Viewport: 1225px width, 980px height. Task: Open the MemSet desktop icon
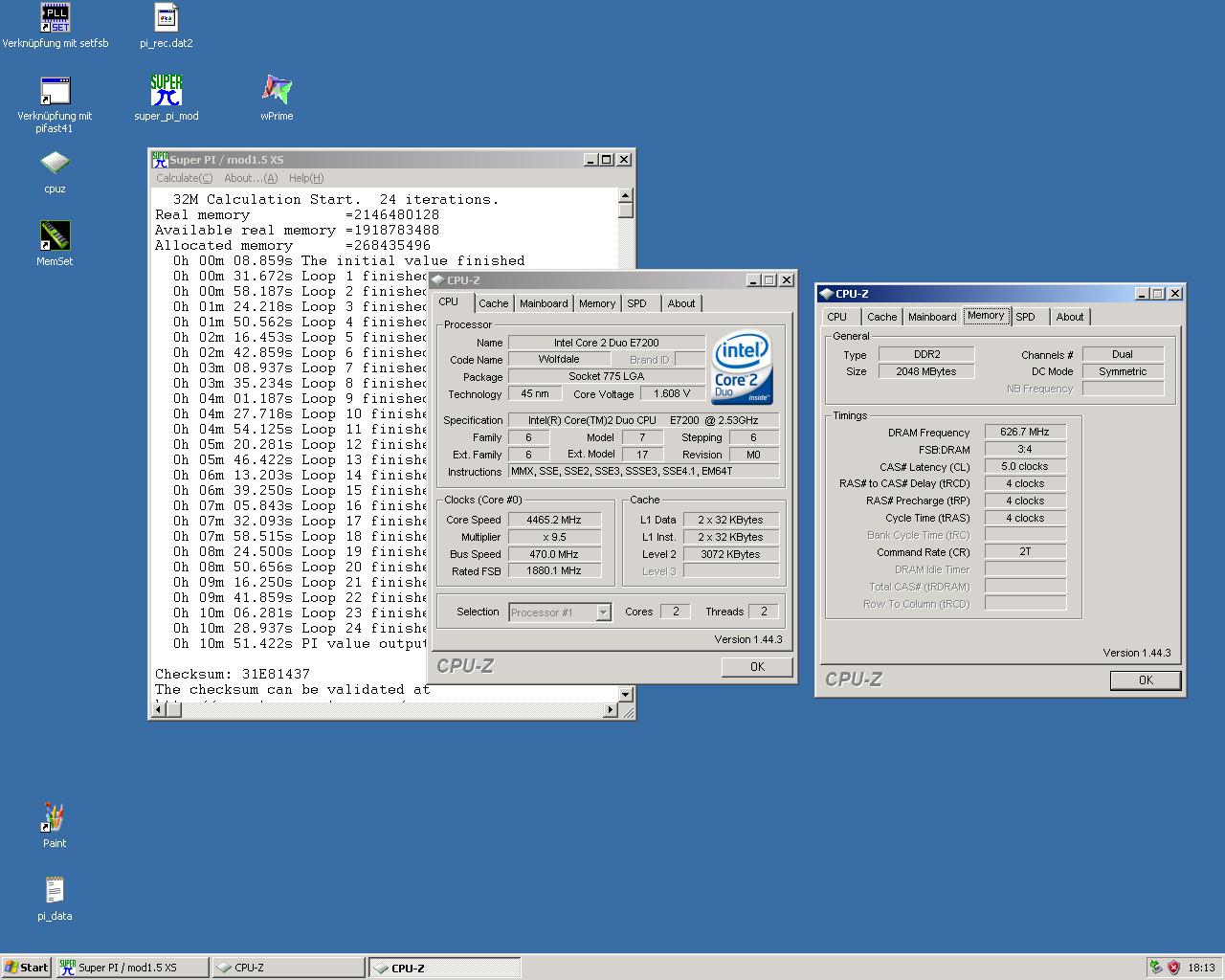click(x=56, y=235)
